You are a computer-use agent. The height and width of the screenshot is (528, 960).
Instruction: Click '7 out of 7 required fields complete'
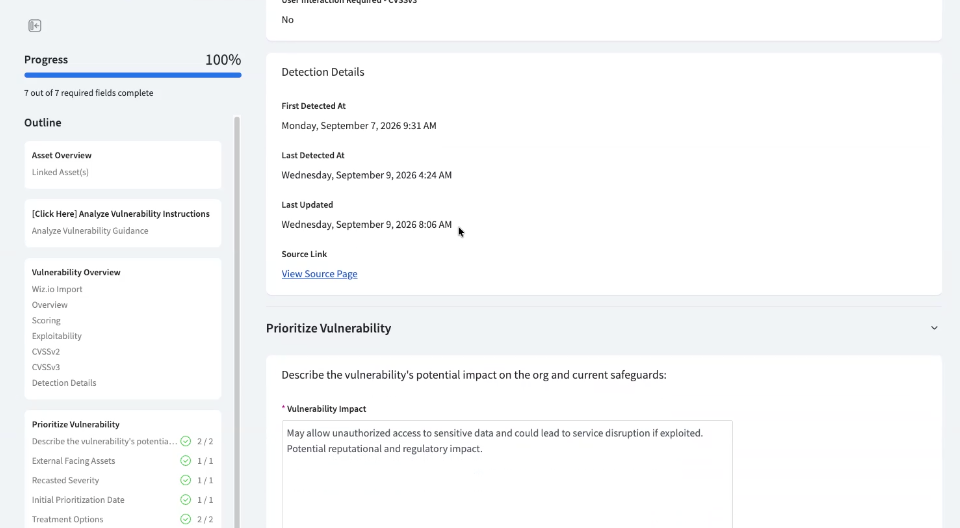coord(89,93)
